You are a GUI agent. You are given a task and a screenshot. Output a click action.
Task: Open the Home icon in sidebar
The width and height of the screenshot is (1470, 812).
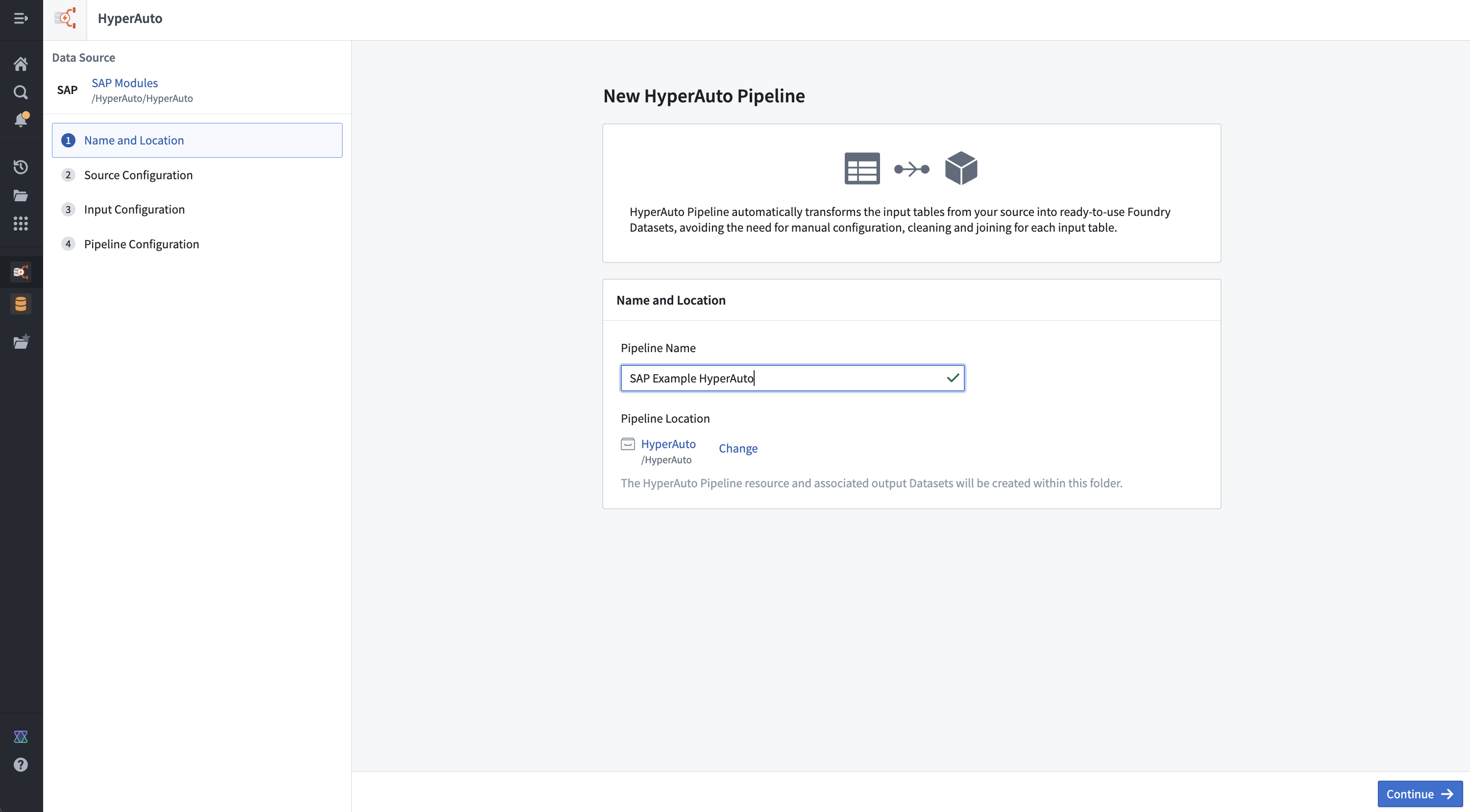pyautogui.click(x=21, y=64)
